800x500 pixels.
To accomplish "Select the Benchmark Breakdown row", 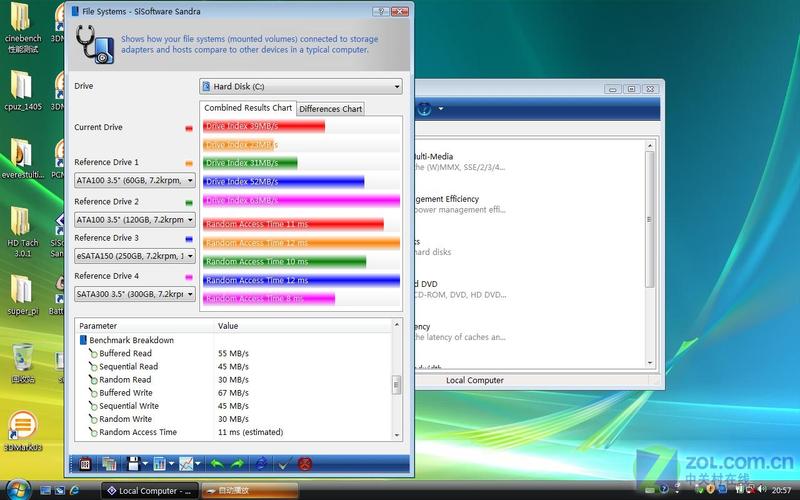I will [x=234, y=340].
